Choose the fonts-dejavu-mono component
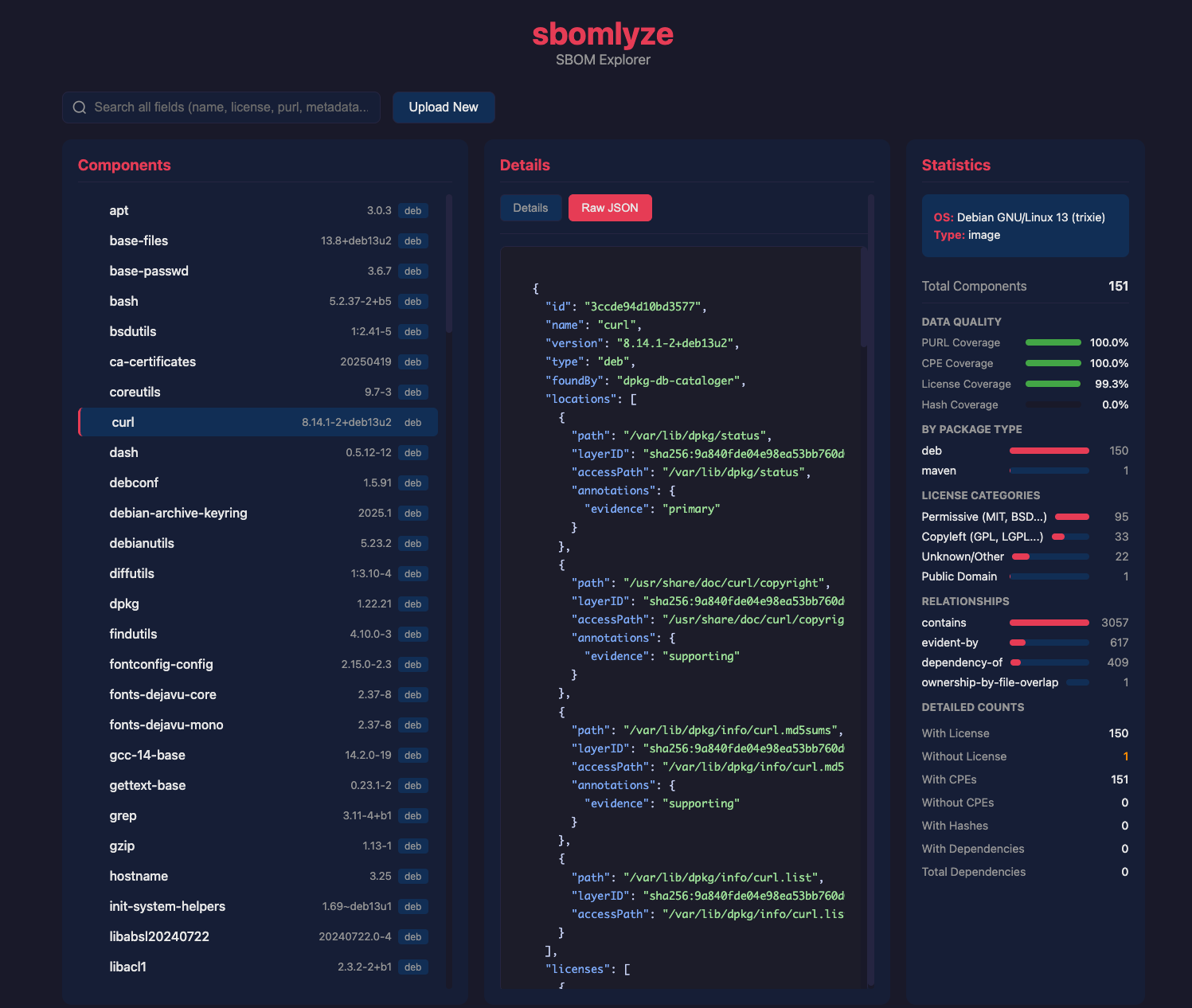1192x1008 pixels. [258, 725]
